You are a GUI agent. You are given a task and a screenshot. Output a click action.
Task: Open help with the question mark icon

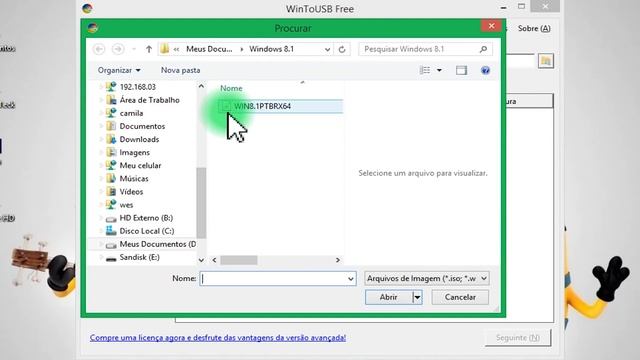pyautogui.click(x=485, y=70)
